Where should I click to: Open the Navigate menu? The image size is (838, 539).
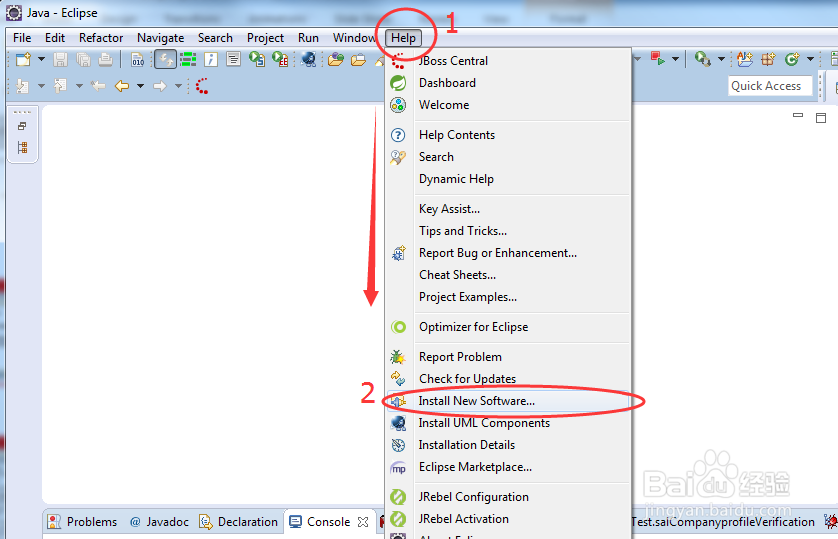[x=160, y=38]
